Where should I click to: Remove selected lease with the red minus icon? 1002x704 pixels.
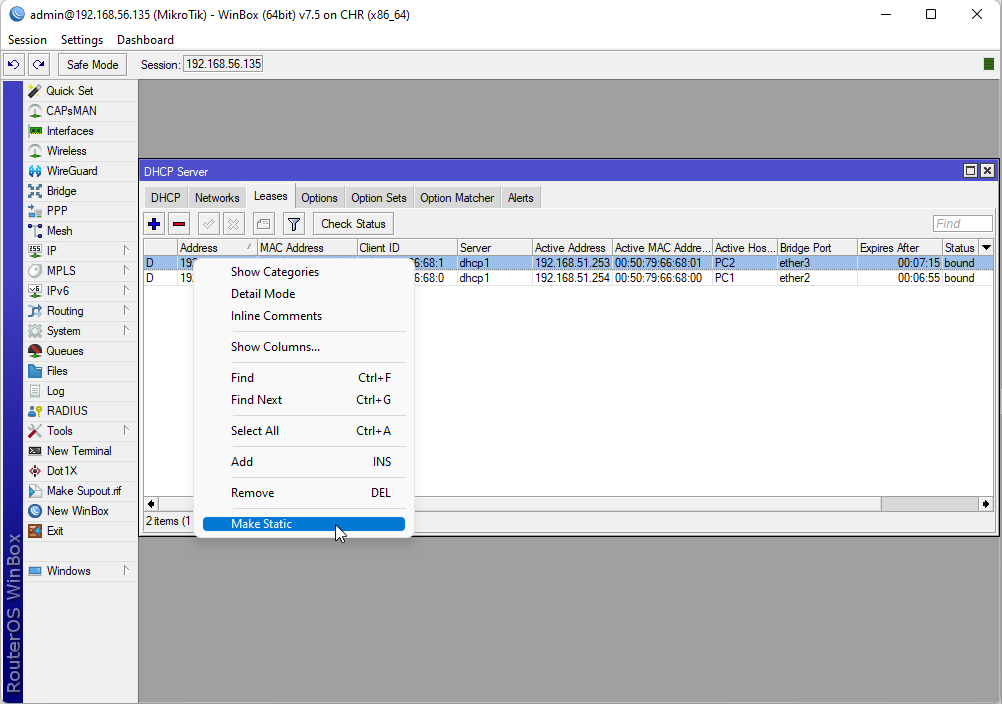(178, 223)
